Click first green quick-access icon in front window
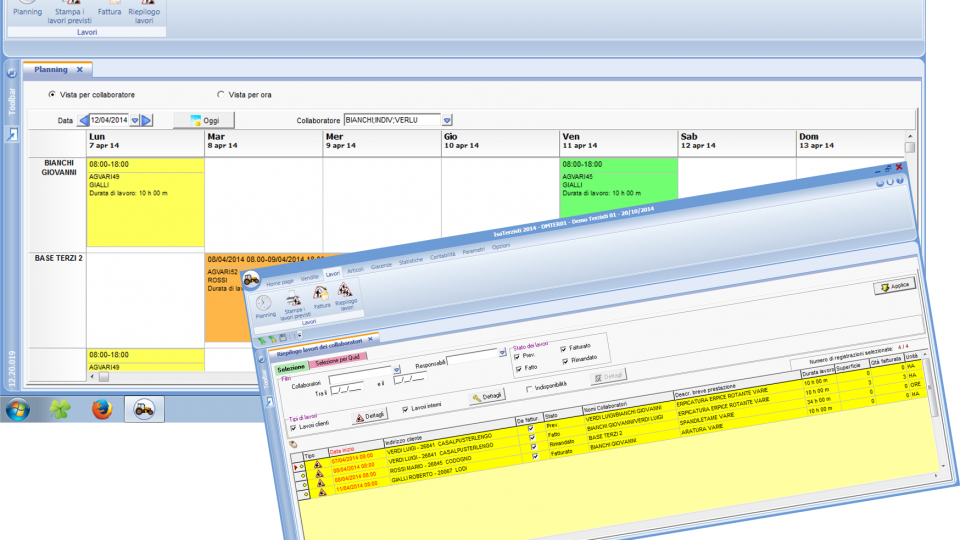The height and width of the screenshot is (540, 960). pos(262,340)
